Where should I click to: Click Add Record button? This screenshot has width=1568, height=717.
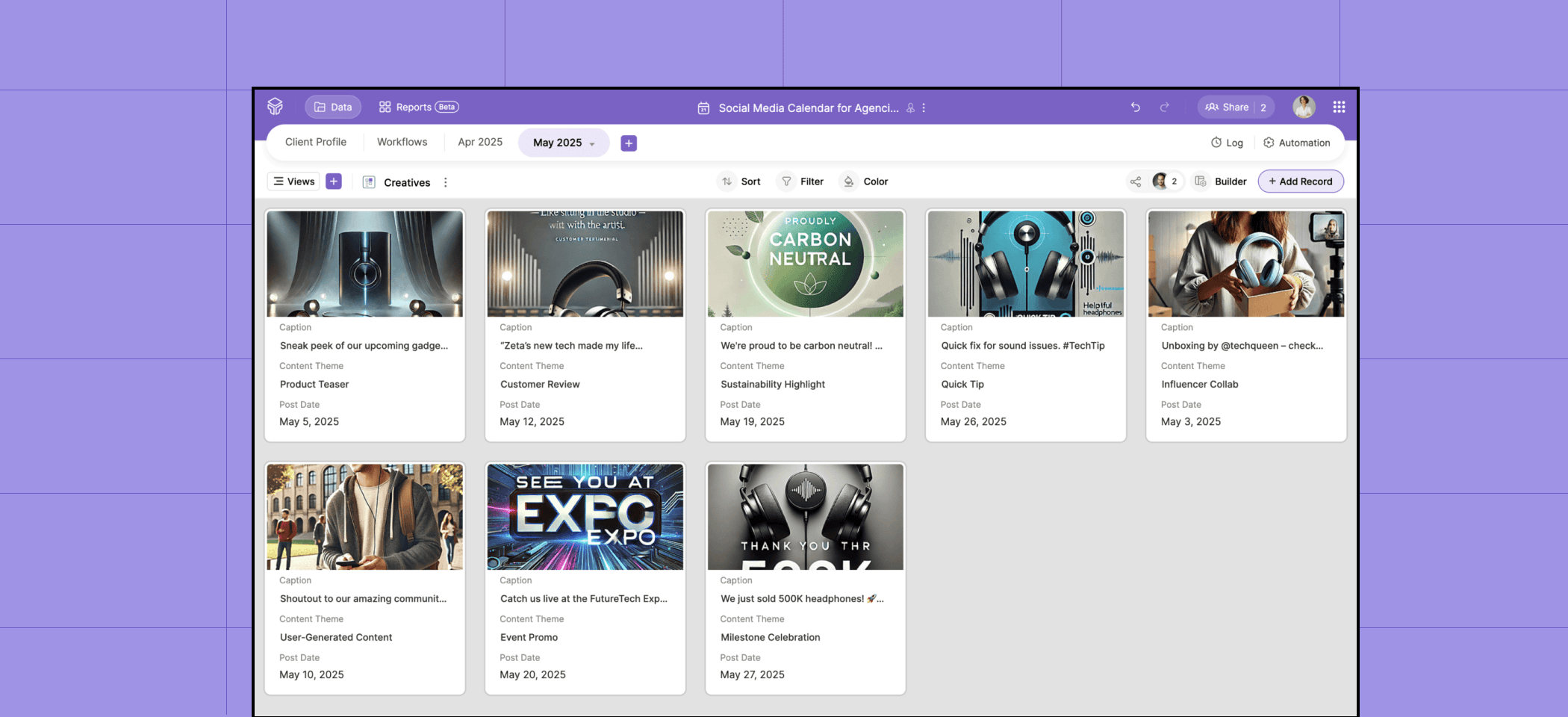(x=1301, y=181)
